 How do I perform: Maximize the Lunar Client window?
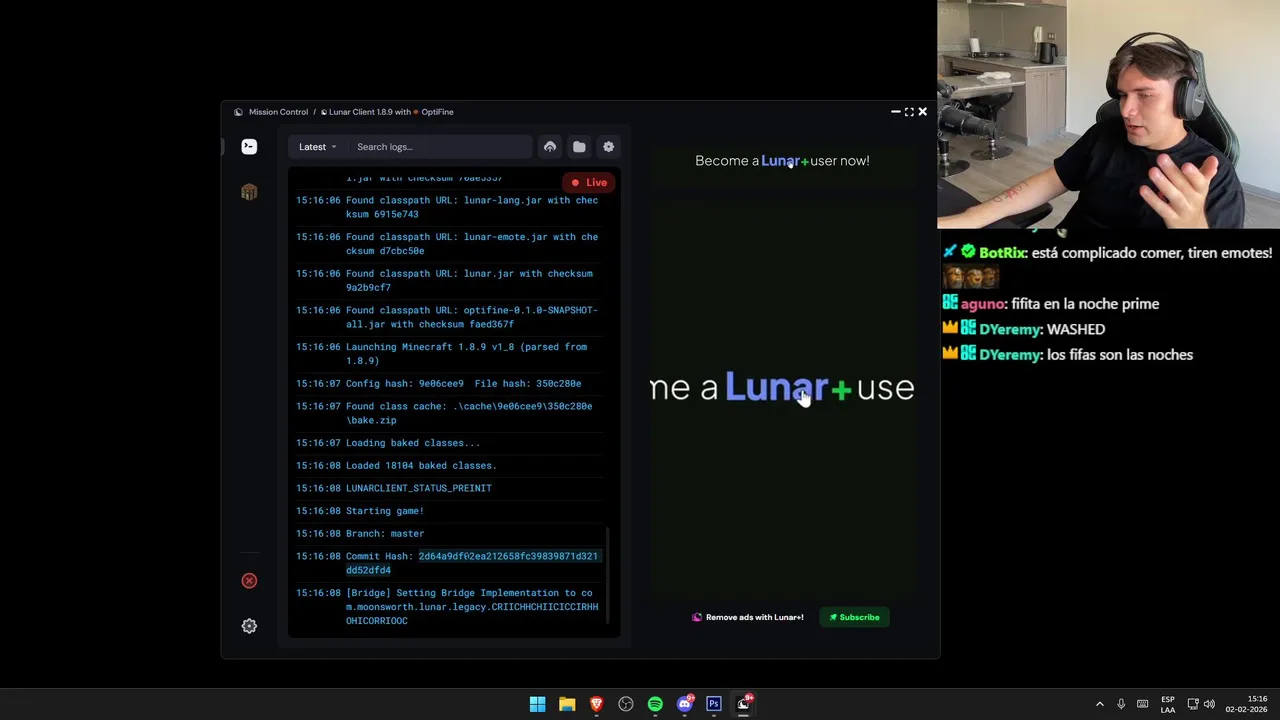[909, 112]
